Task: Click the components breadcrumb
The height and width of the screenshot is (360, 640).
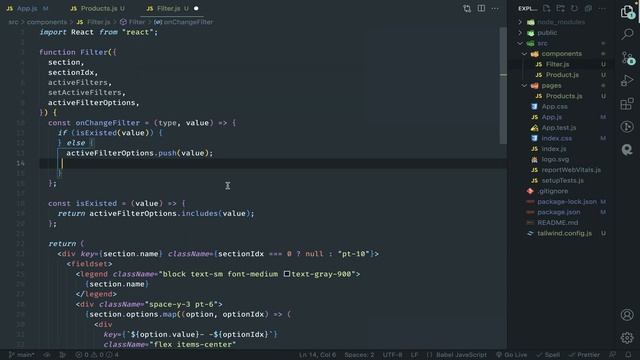Action: pyautogui.click(x=47, y=22)
